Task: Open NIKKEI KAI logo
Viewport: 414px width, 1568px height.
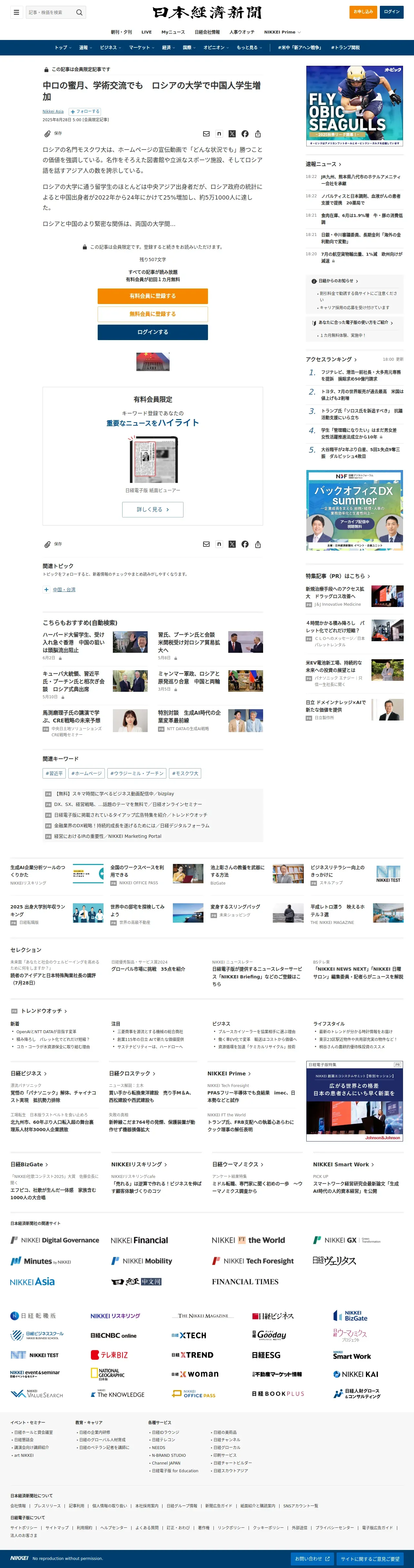Action: click(356, 1374)
